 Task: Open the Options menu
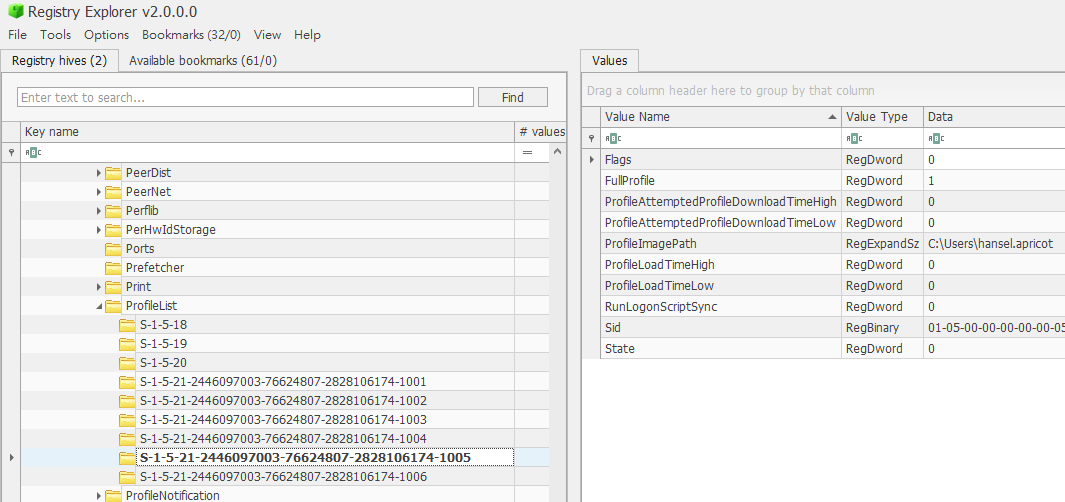click(x=107, y=35)
